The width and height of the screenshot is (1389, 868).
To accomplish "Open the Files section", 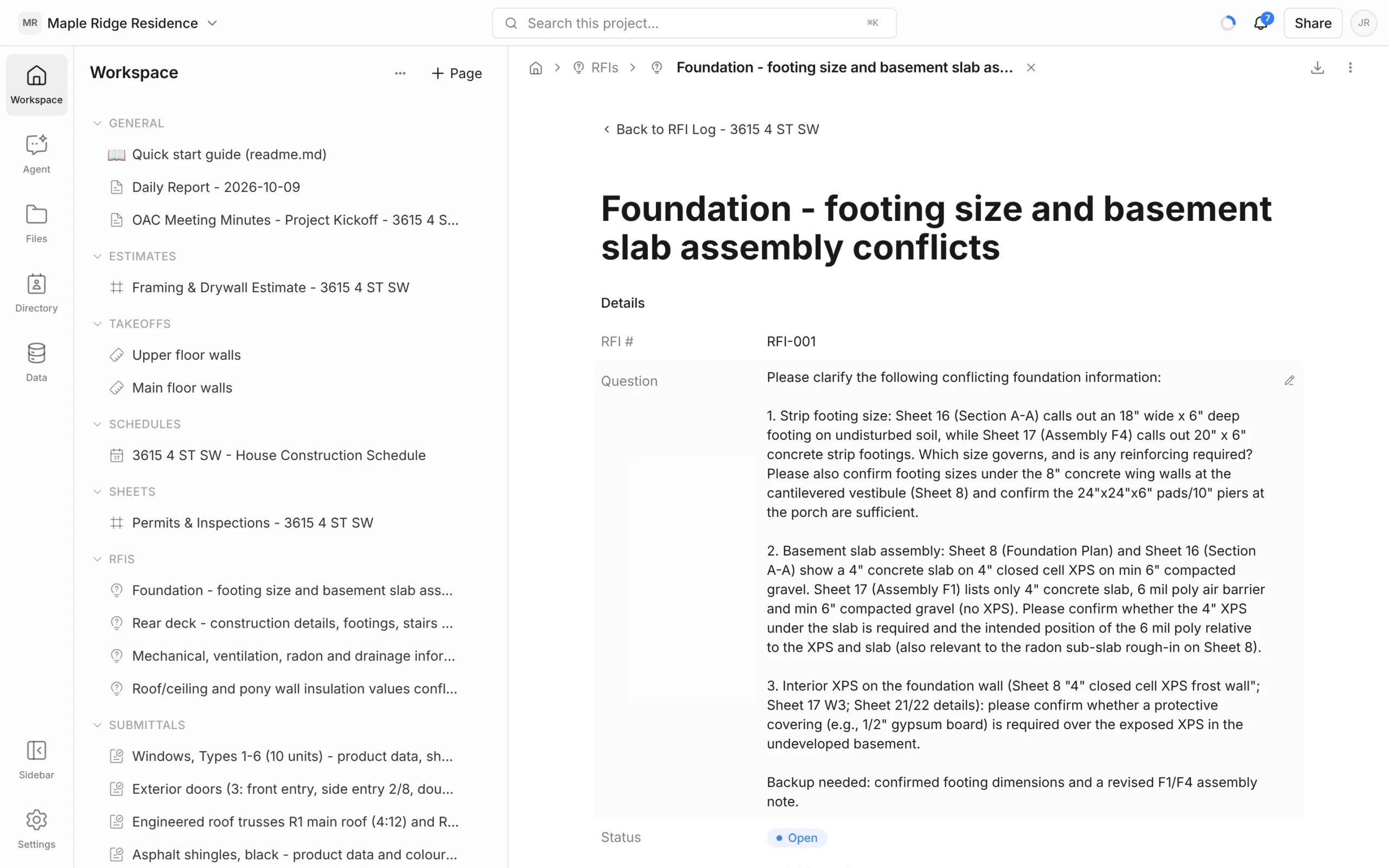I will 36,224.
